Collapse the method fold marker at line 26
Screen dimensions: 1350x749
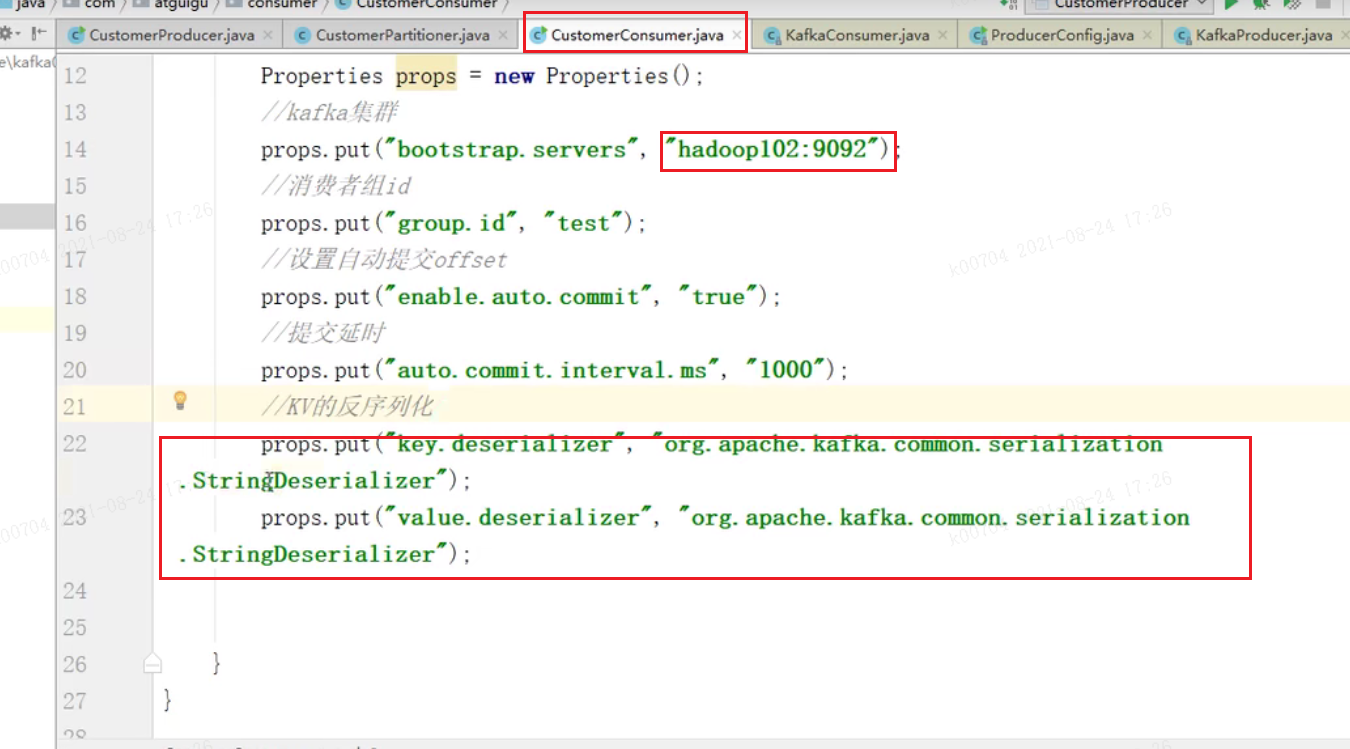152,663
